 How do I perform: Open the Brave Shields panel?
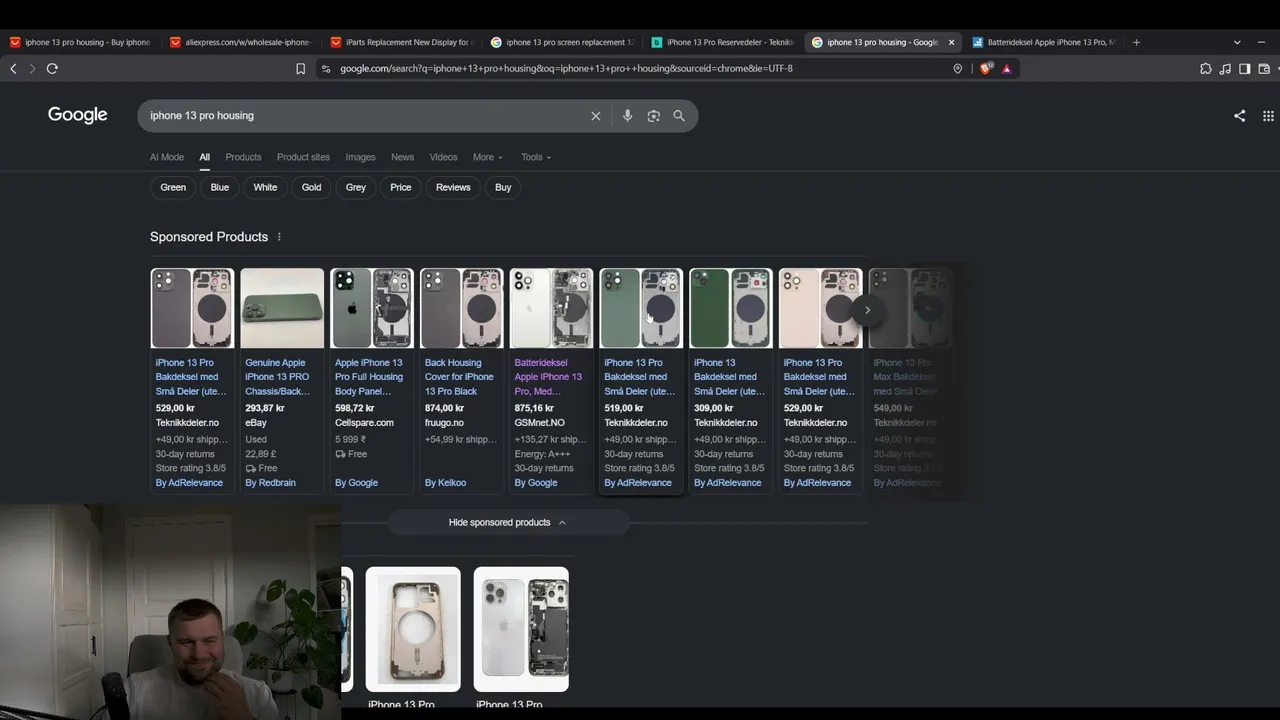click(x=986, y=69)
